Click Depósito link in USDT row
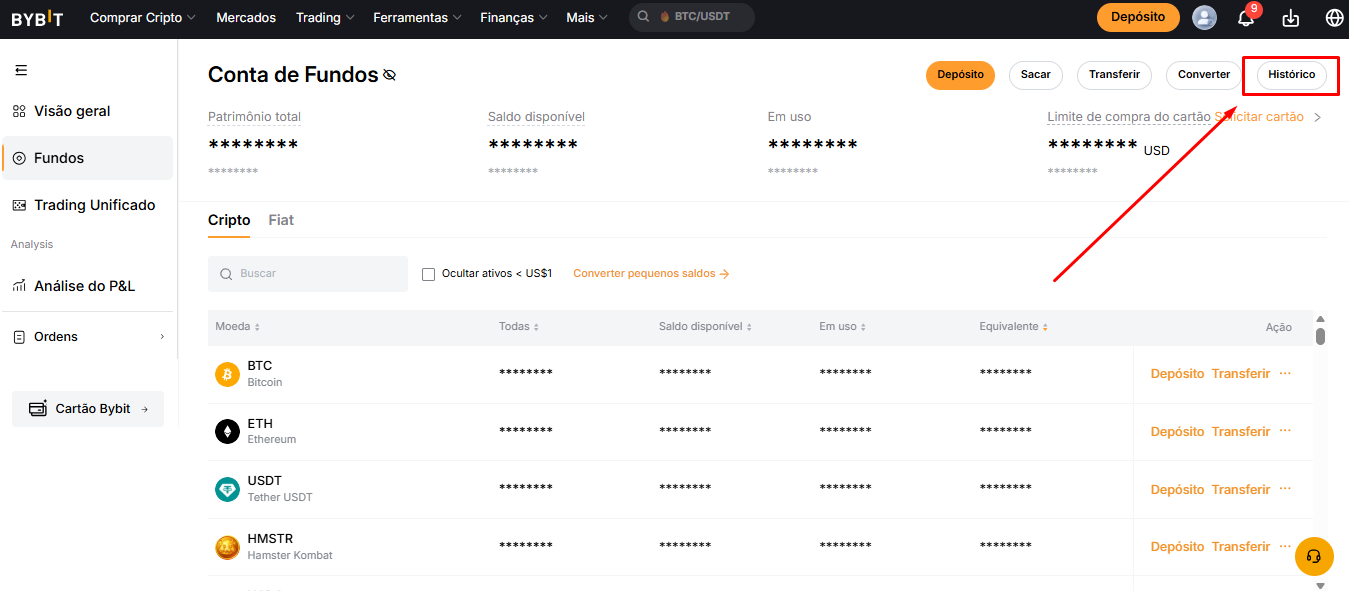This screenshot has width=1349, height=591. coord(1177,490)
